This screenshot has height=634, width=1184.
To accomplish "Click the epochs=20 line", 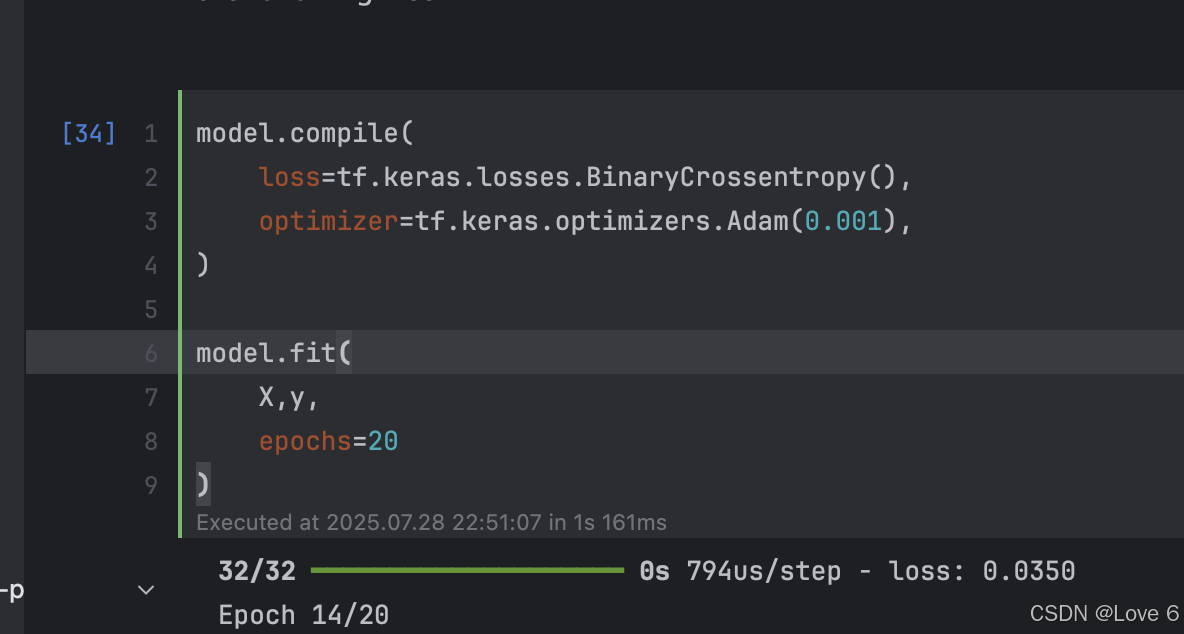I will click(328, 441).
